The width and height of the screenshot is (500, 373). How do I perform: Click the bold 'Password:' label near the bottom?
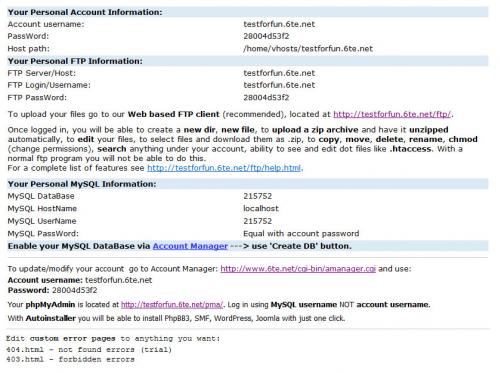(x=28, y=291)
